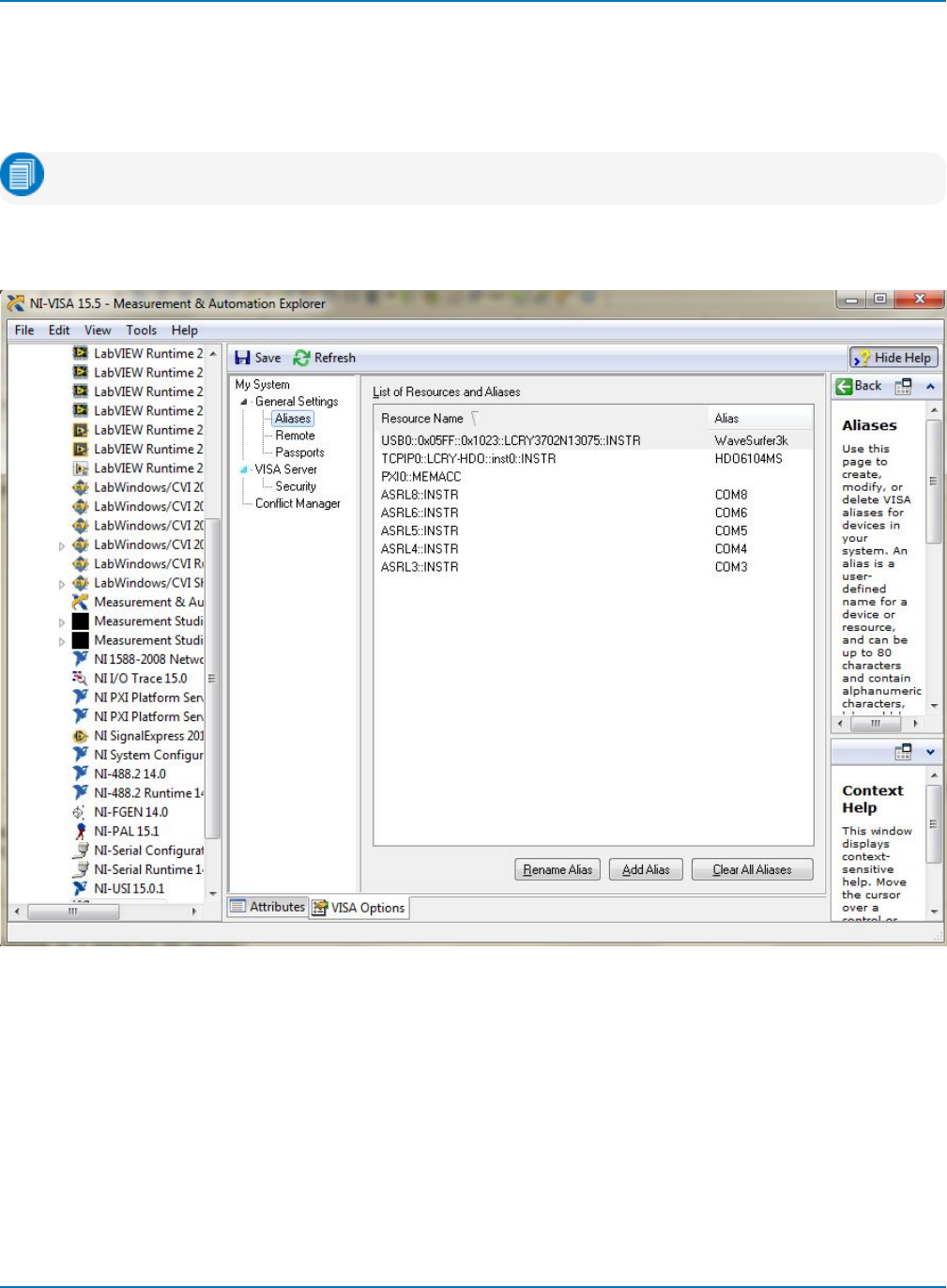The image size is (947, 1288).
Task: Switch to the VISA Options tab
Action: (359, 908)
